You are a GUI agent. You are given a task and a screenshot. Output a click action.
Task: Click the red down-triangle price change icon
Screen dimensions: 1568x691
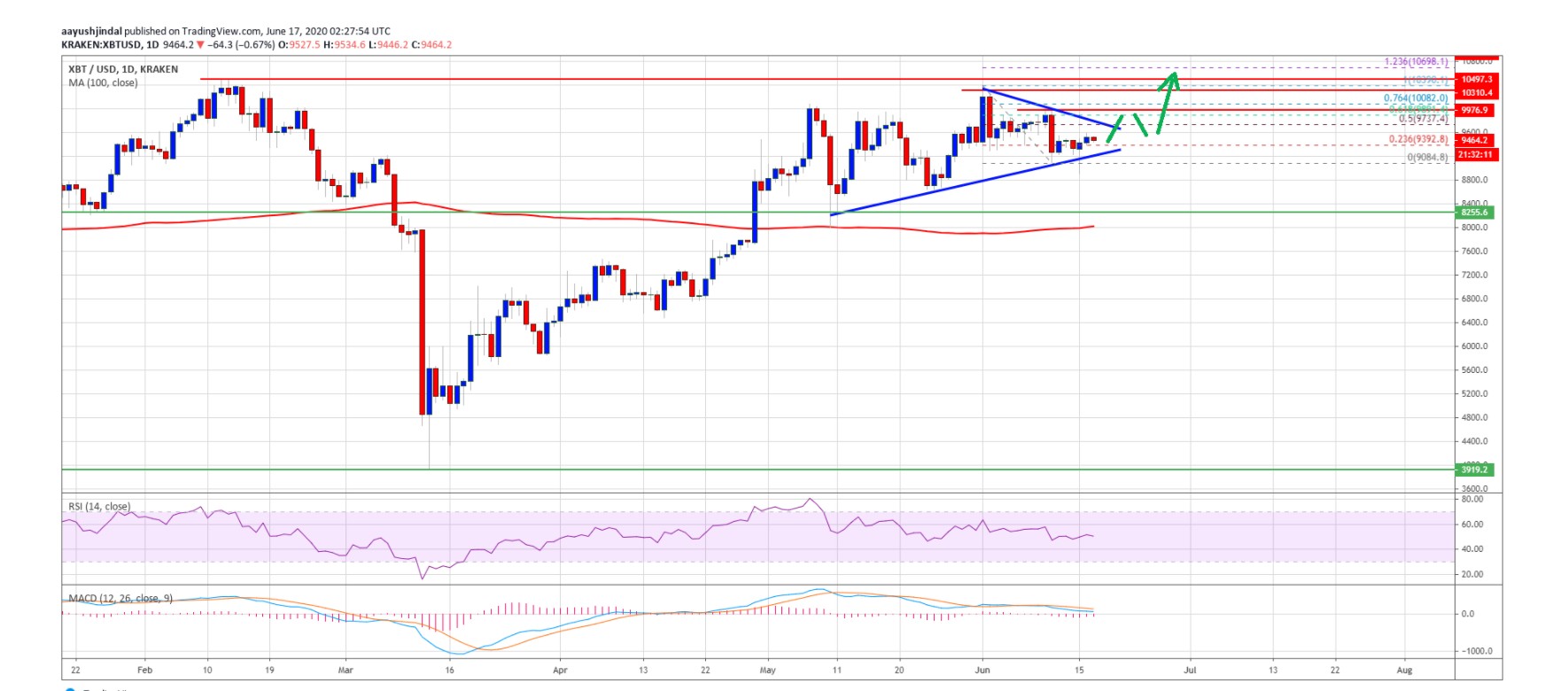point(201,45)
